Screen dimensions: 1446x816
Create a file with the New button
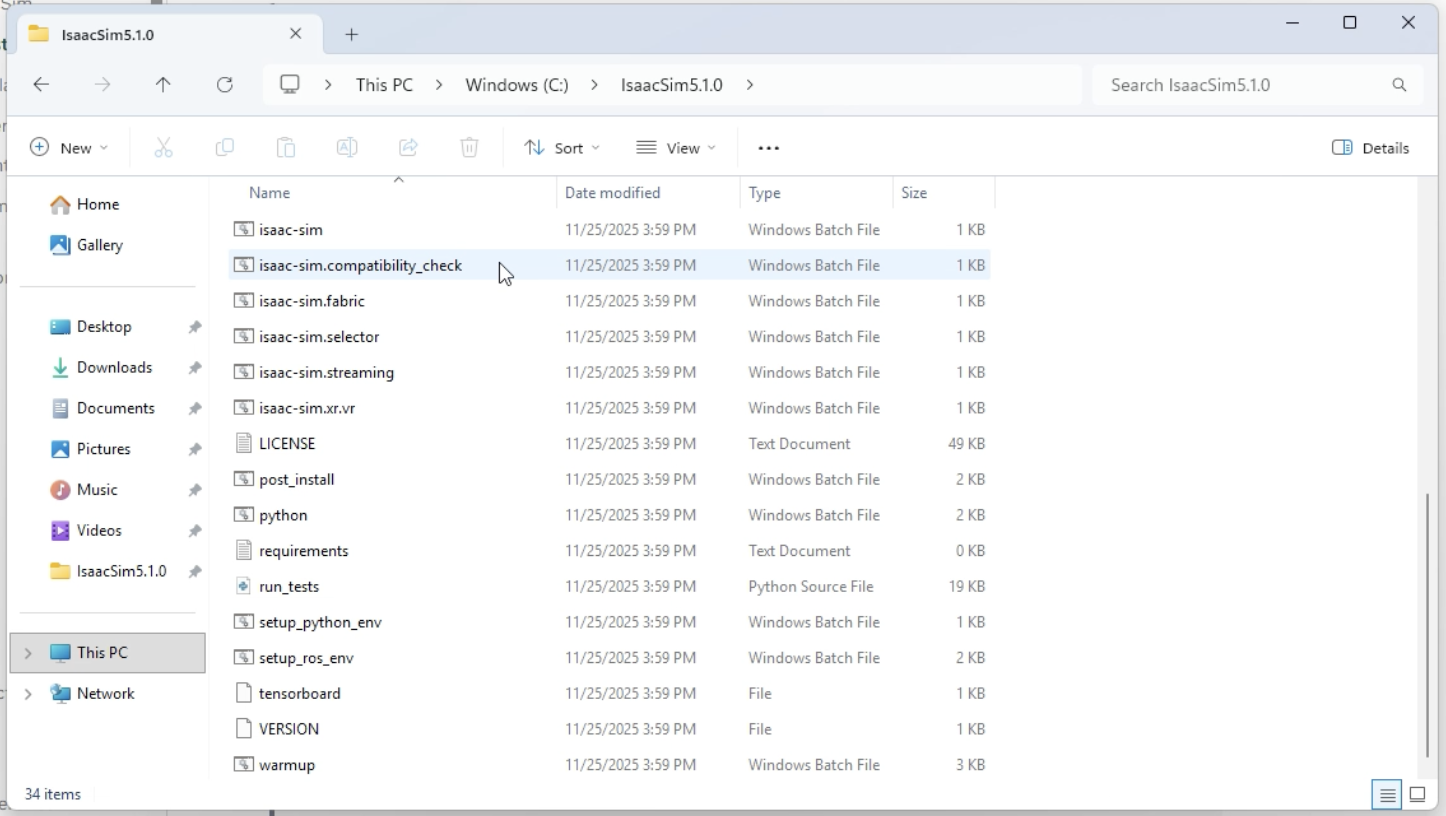pos(69,147)
